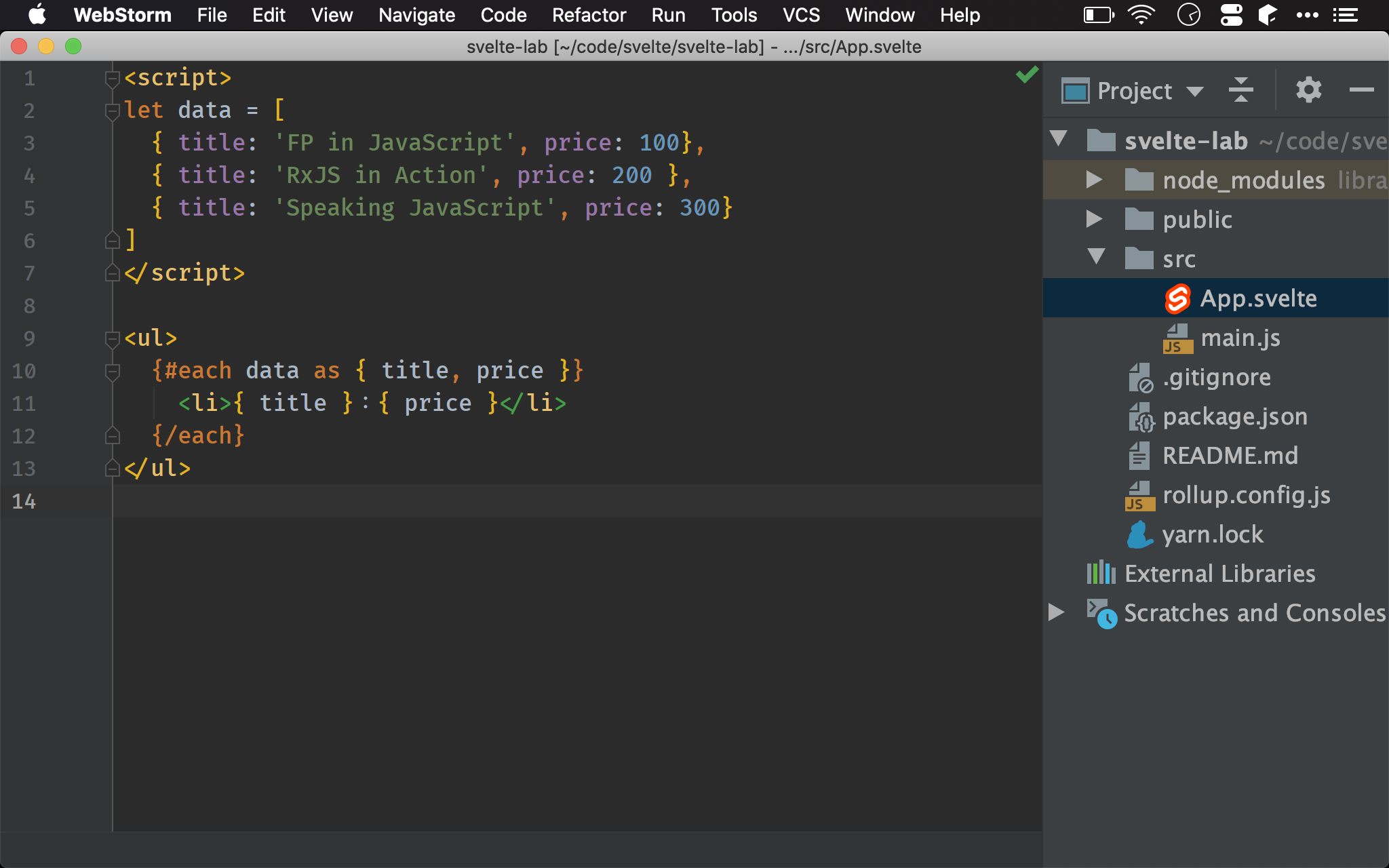1389x868 pixels.
Task: Fold the data array on line 2
Action: click(113, 111)
